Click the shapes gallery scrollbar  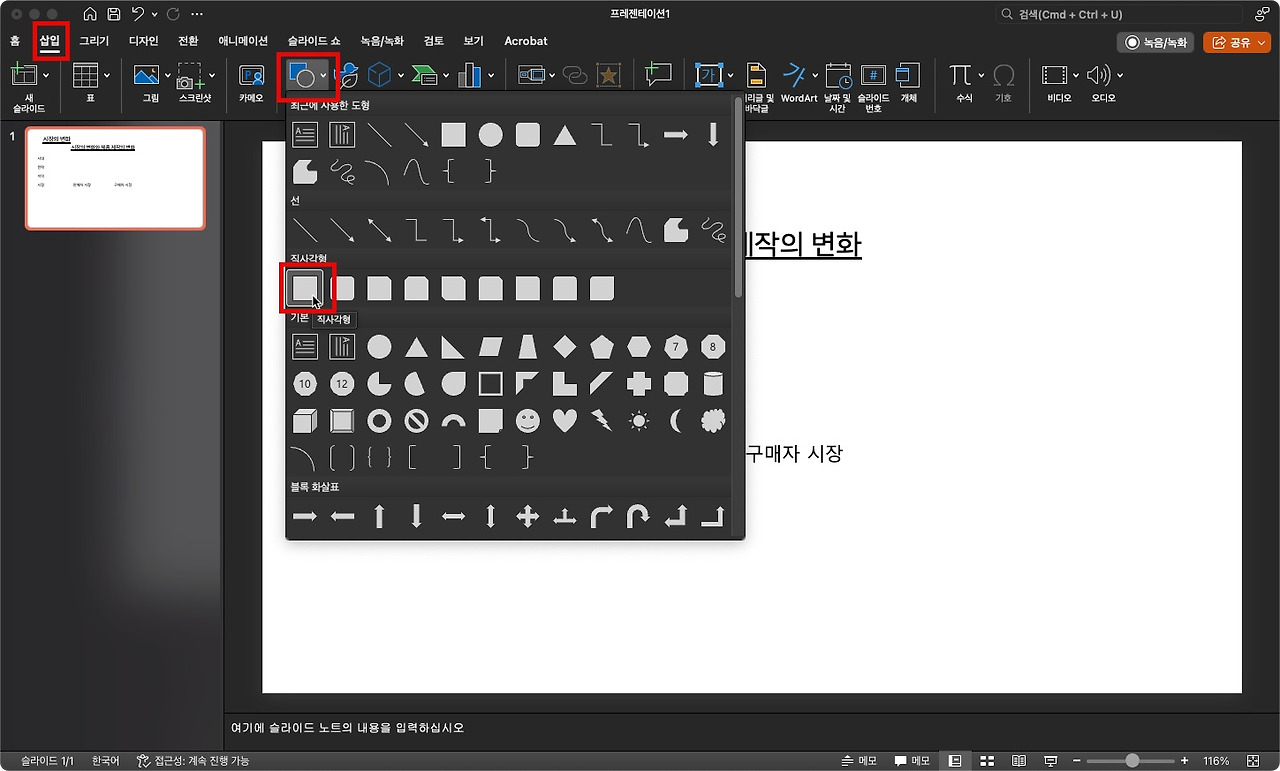click(739, 197)
